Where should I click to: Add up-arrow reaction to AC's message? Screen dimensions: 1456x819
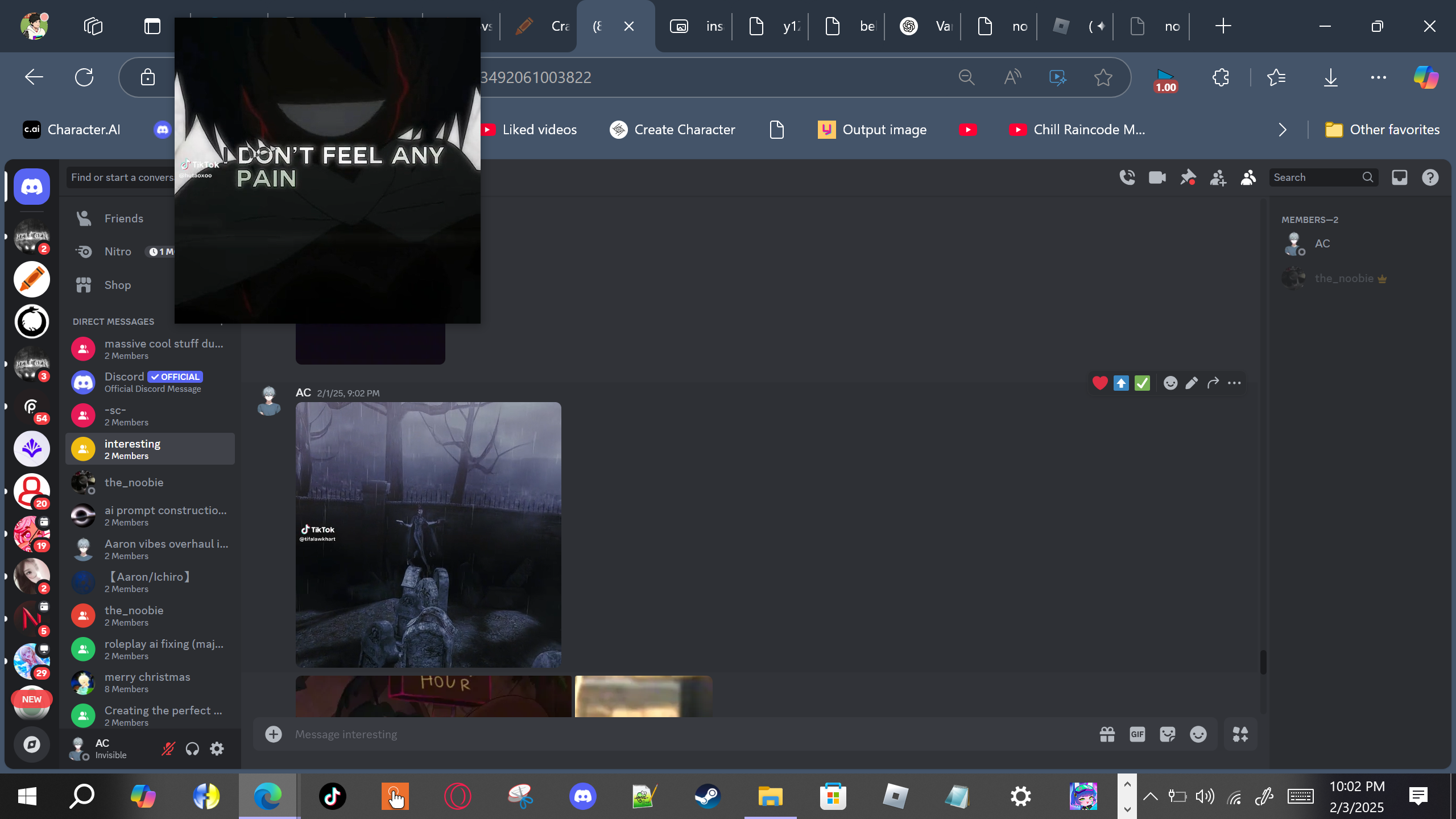pos(1121,383)
